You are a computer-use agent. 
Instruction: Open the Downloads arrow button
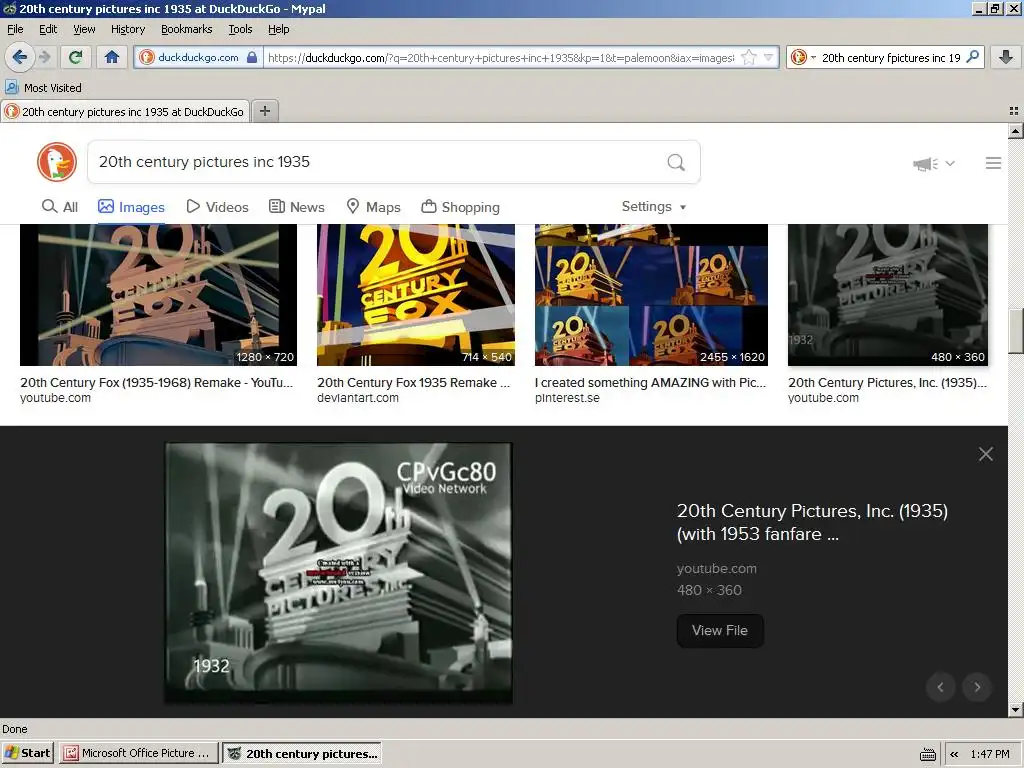coord(1006,57)
